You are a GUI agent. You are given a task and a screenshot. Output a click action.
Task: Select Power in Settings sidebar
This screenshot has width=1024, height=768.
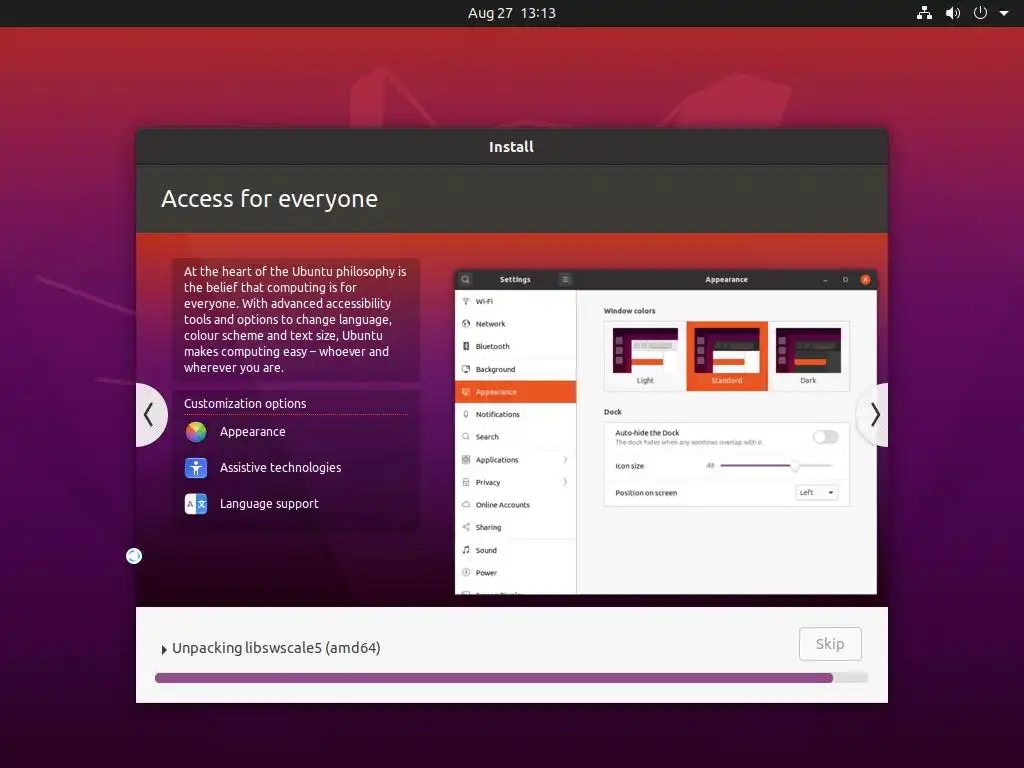click(515, 573)
